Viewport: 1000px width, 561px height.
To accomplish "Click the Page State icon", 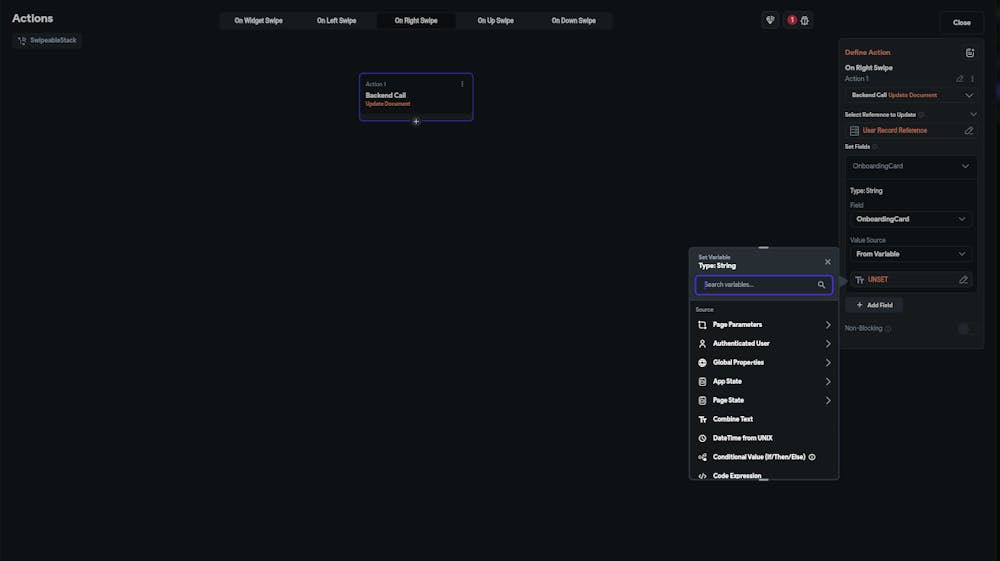I will 702,401.
